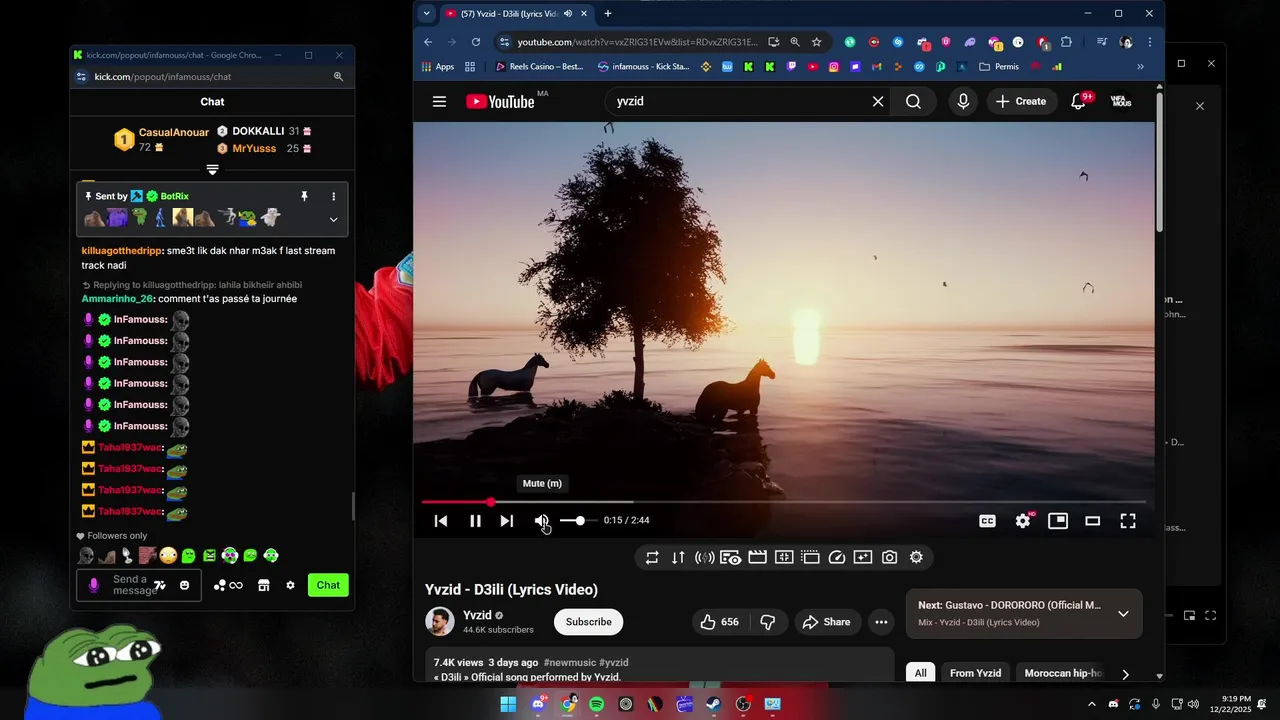The image size is (1280, 720).
Task: Enter fullscreen in YouTube player
Action: coord(1128,521)
